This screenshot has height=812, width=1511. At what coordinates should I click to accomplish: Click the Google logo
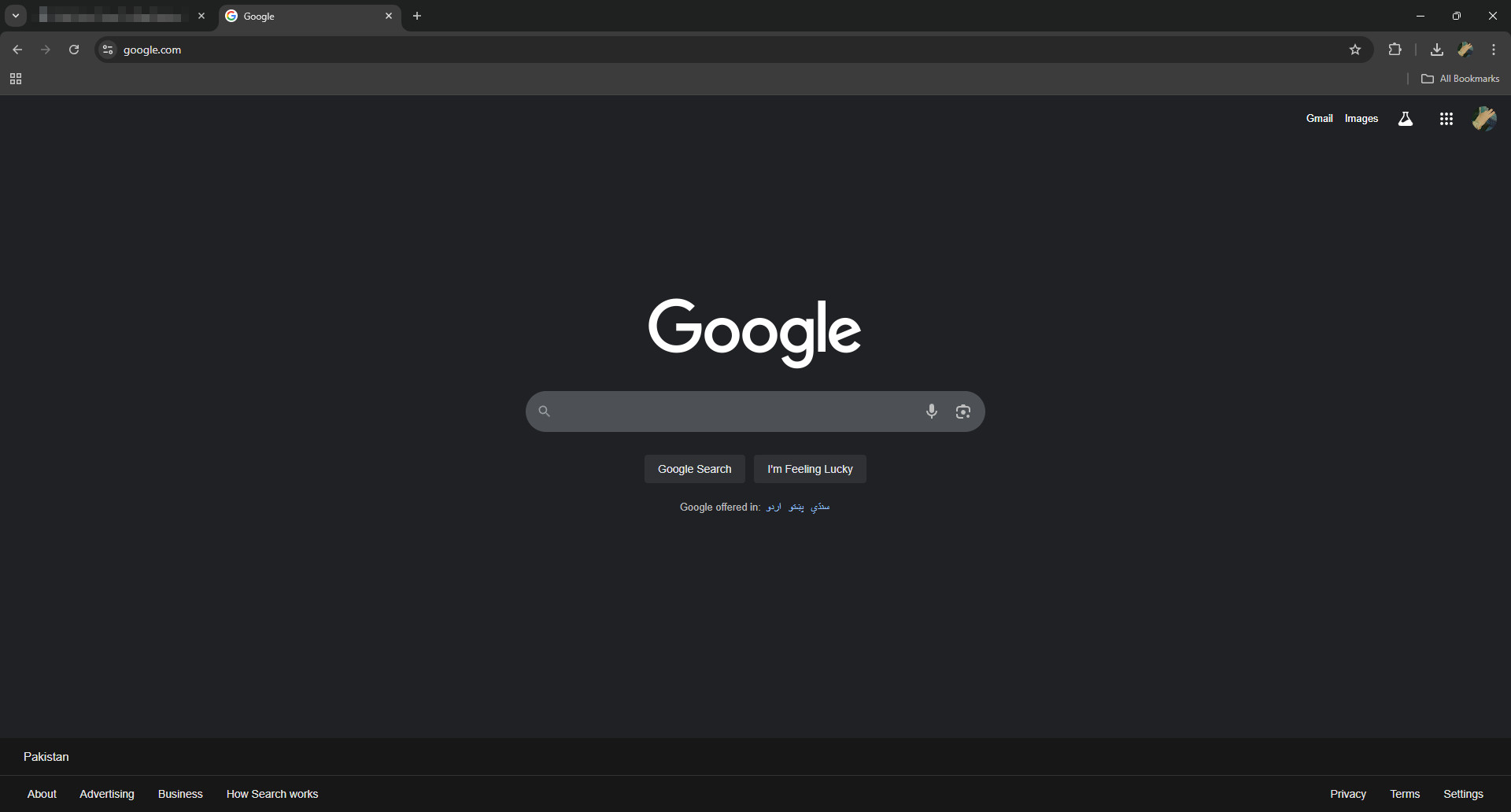[x=755, y=332]
